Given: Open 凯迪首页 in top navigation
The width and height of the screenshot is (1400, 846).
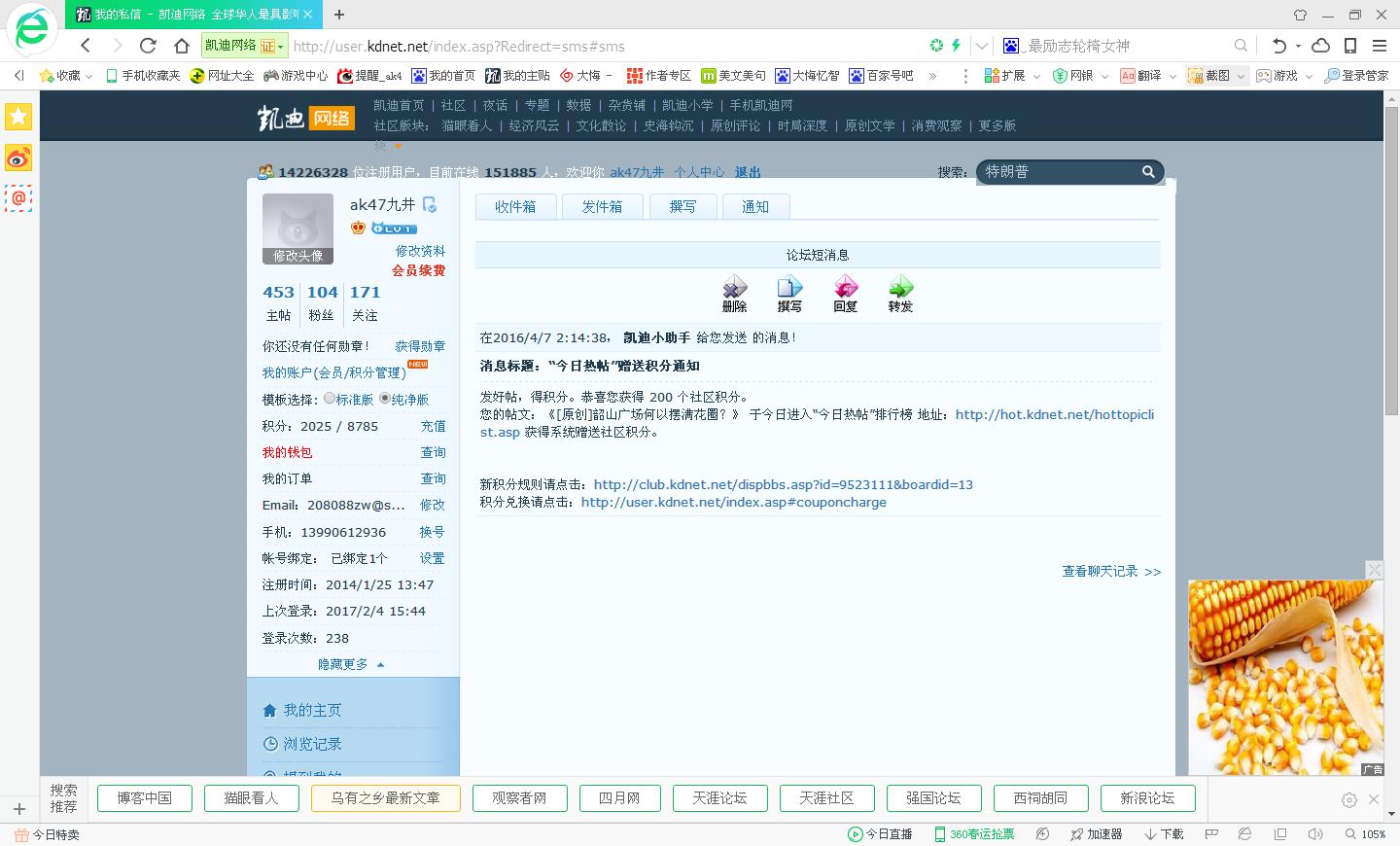Looking at the screenshot, I should 399,105.
